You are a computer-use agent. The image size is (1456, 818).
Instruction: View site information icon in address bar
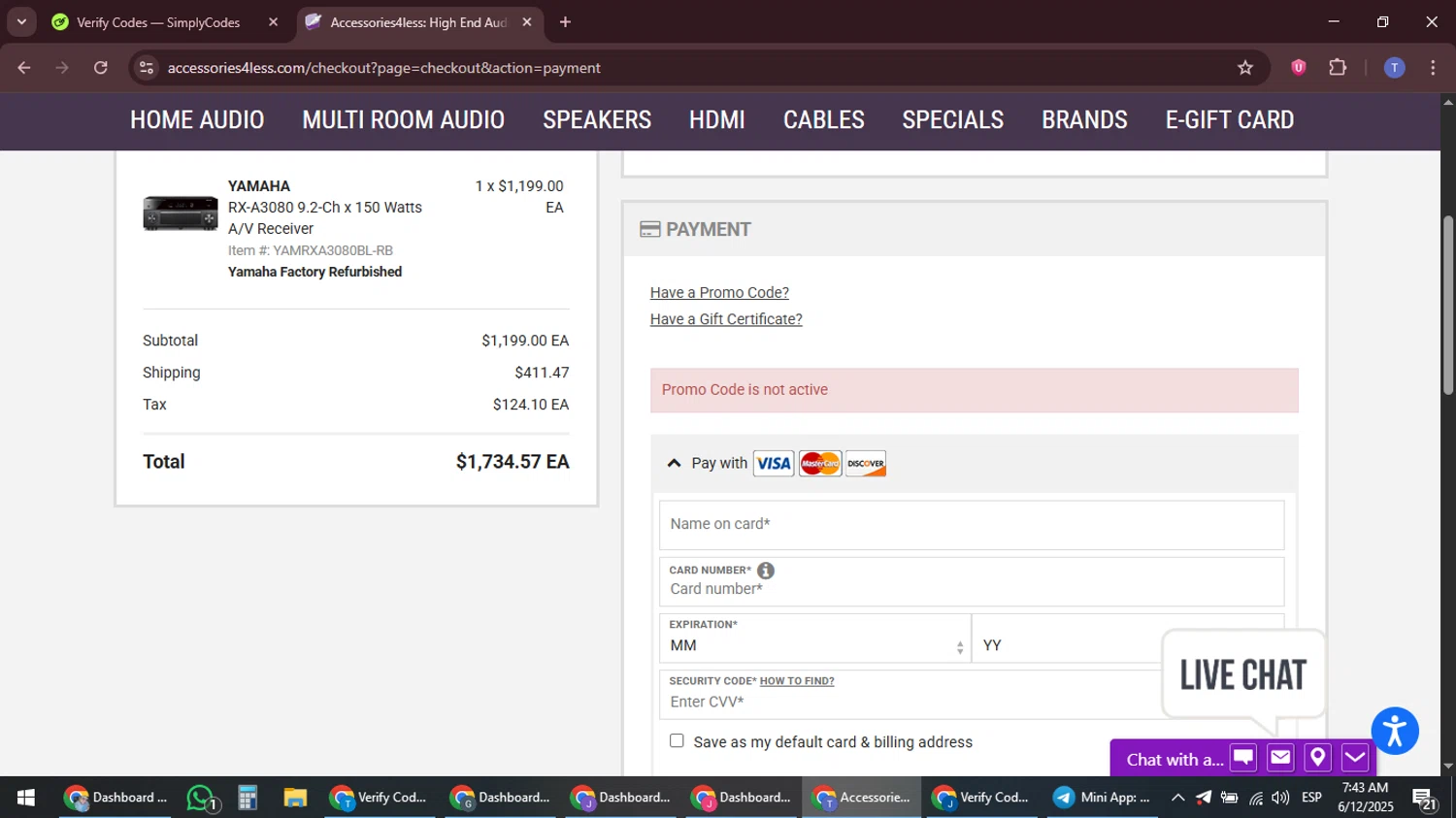coord(147,68)
